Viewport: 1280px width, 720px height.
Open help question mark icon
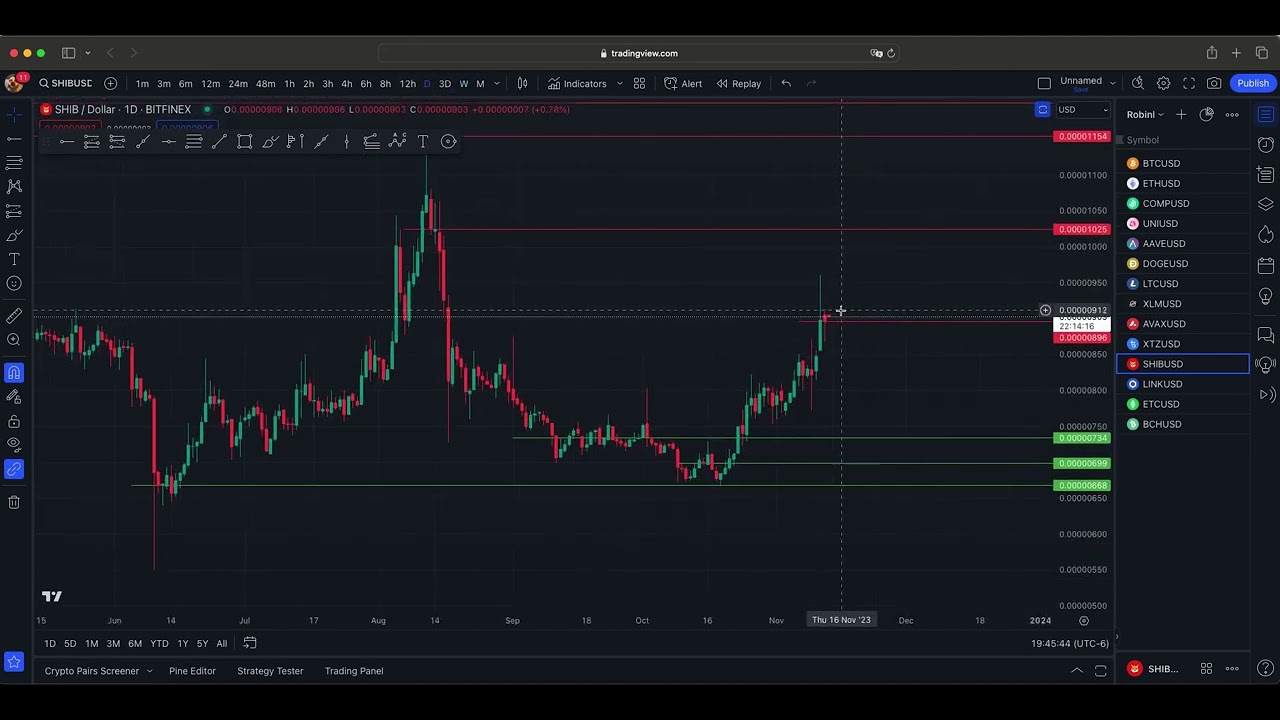click(1266, 668)
